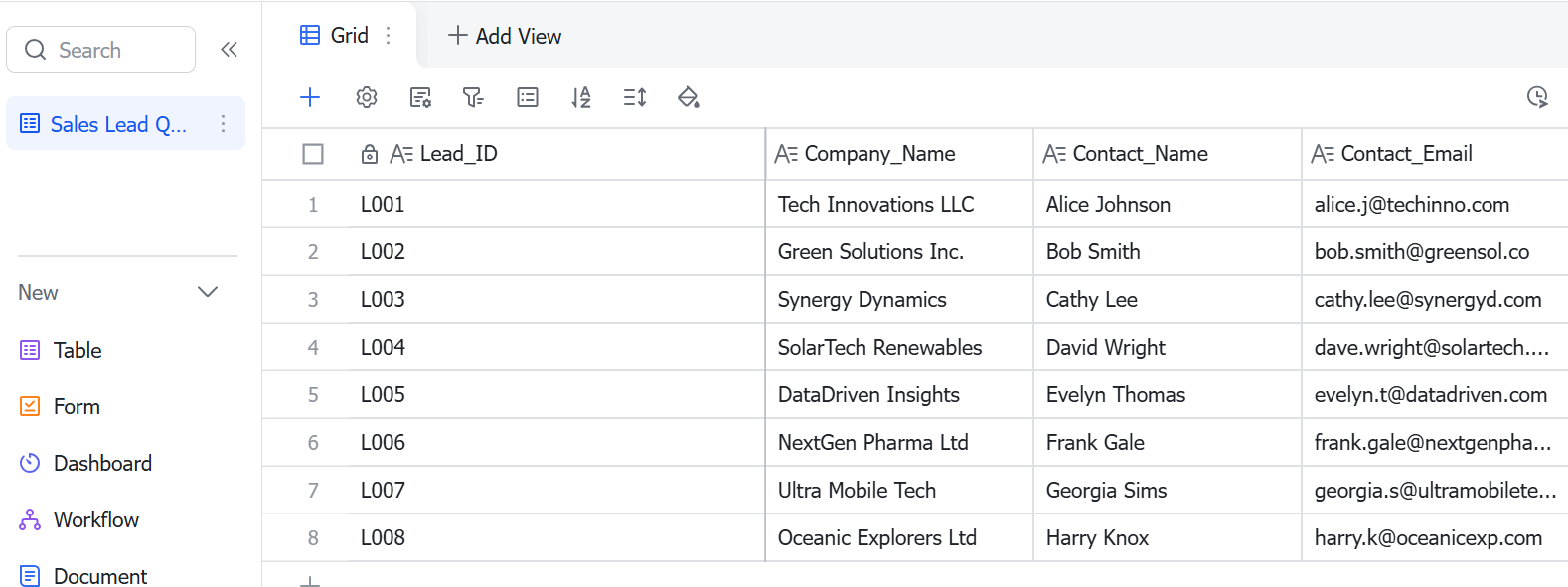Click the hide fields icon in toolbar

click(x=420, y=97)
